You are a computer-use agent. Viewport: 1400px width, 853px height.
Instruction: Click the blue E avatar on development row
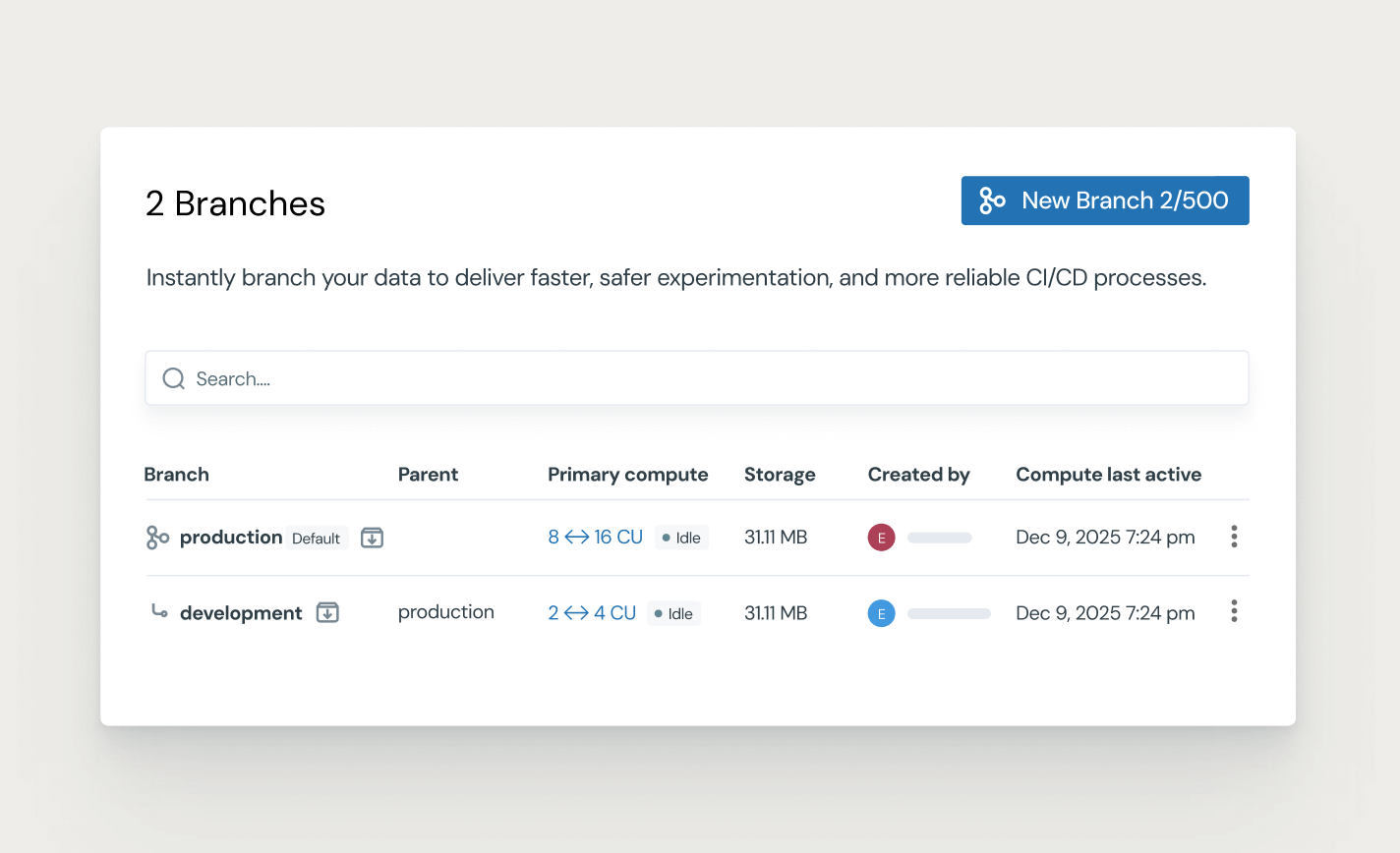[x=881, y=613]
